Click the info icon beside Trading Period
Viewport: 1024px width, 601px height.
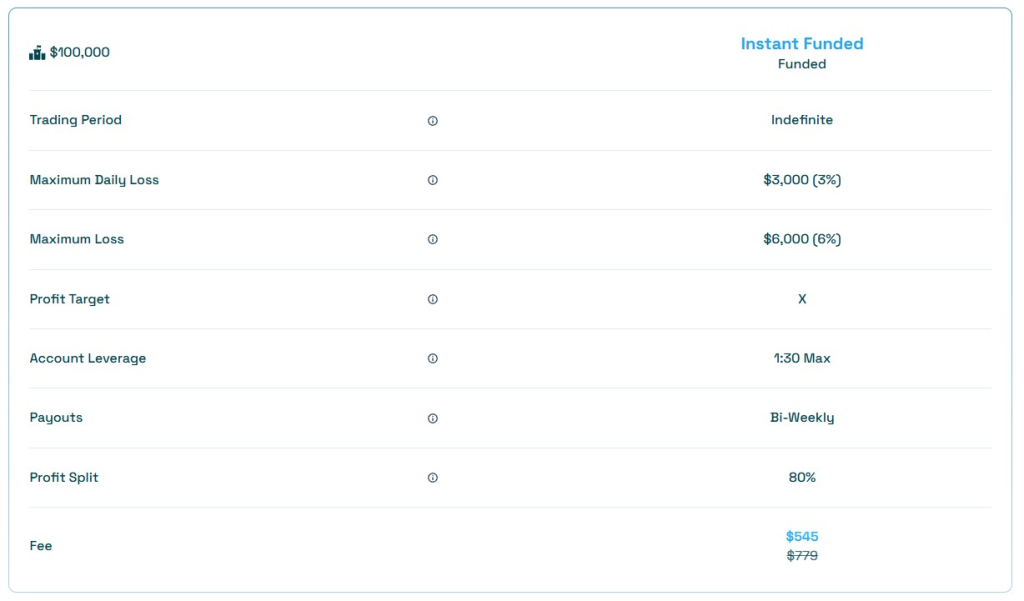pos(432,120)
